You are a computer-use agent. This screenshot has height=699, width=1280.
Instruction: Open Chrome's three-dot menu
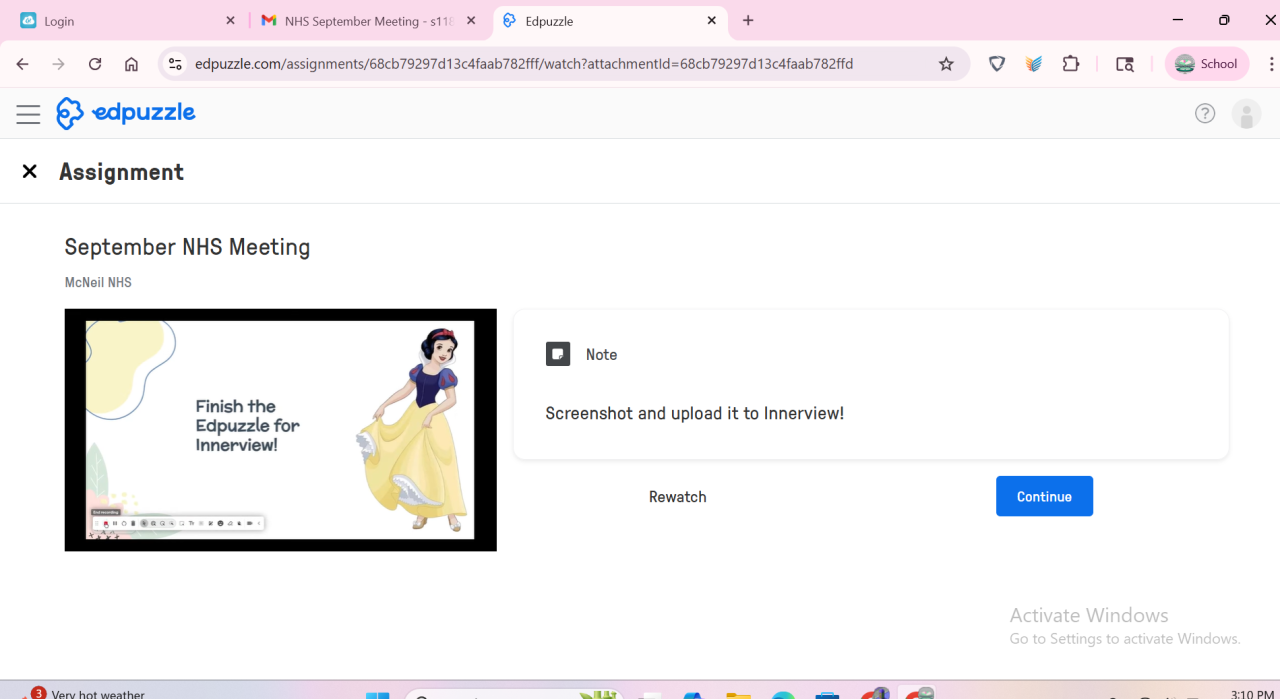coord(1272,64)
